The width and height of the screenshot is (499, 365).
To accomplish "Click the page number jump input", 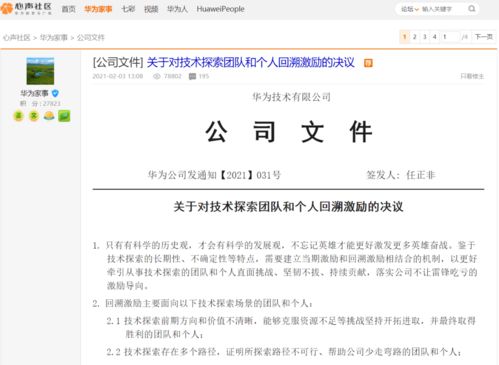I will point(451,37).
